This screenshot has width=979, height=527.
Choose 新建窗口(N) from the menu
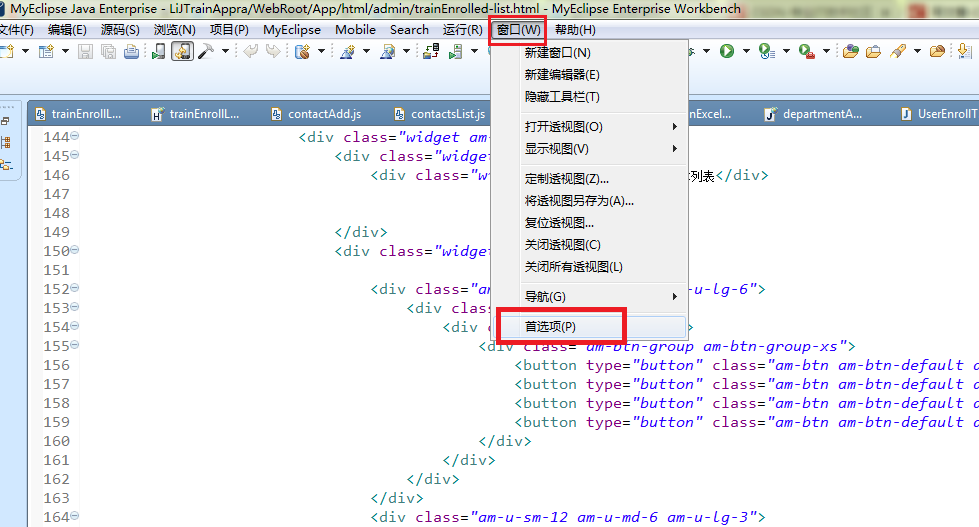589,52
